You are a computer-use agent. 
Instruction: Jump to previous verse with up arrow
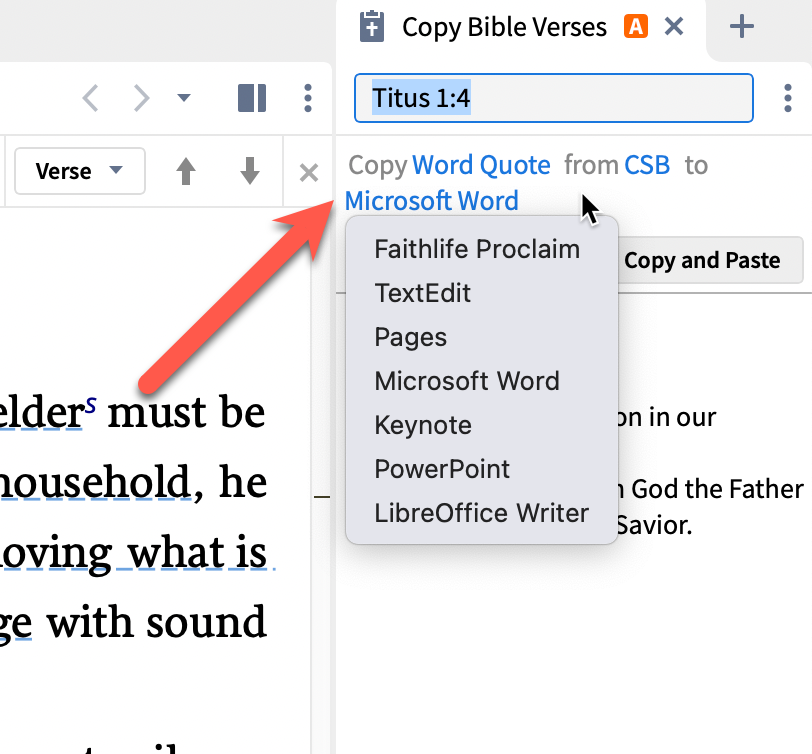tap(186, 171)
